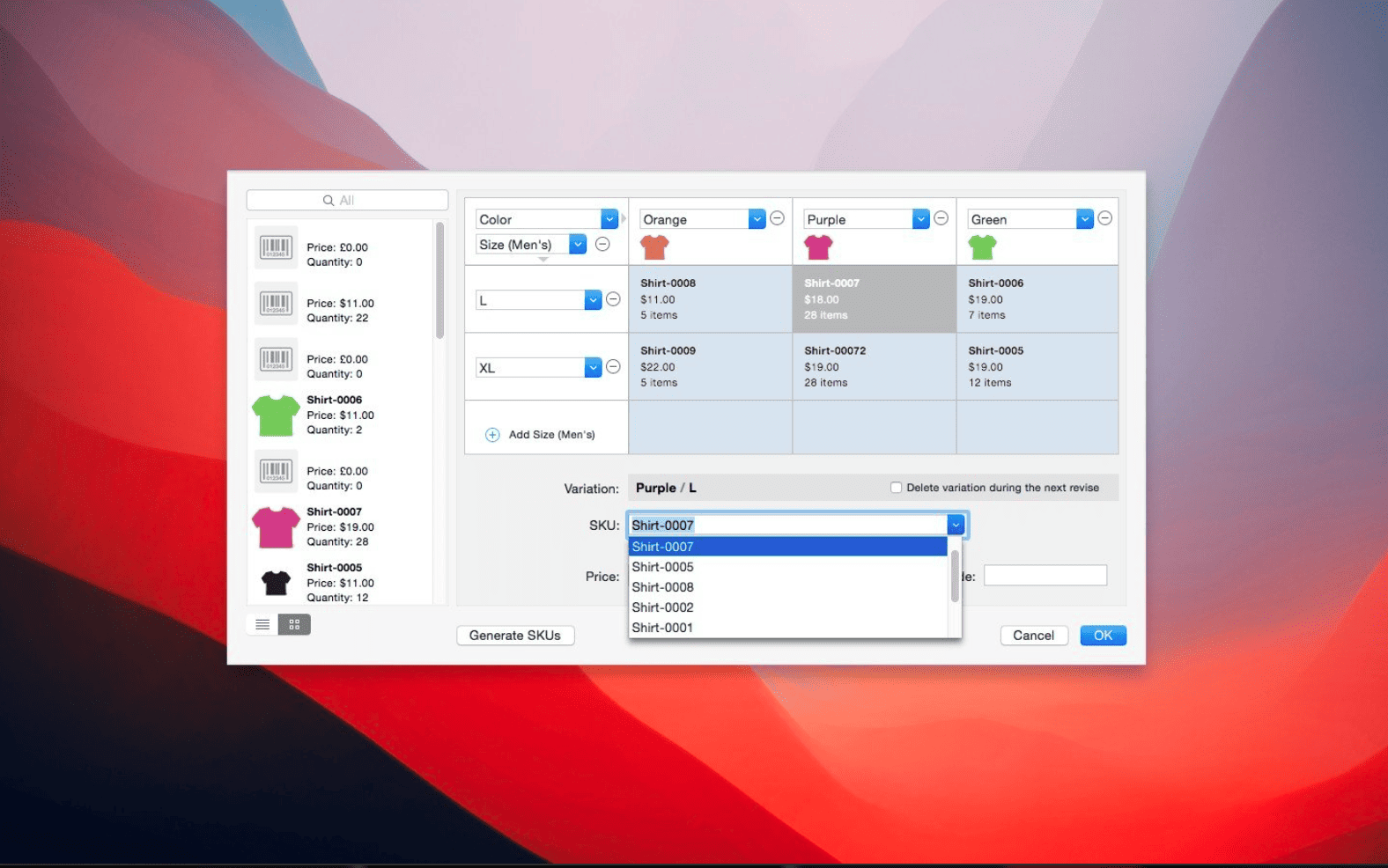This screenshot has height=868, width=1388.
Task: Enable Delete variation during the next revise
Action: click(896, 488)
